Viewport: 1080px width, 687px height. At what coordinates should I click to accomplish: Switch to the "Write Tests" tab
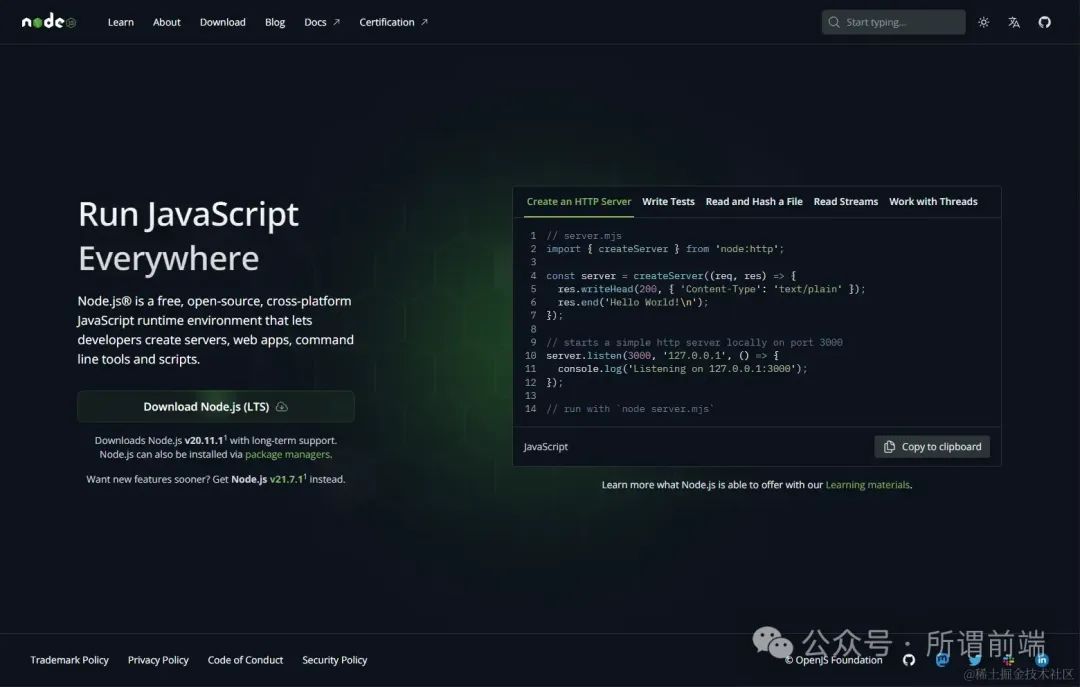(668, 201)
